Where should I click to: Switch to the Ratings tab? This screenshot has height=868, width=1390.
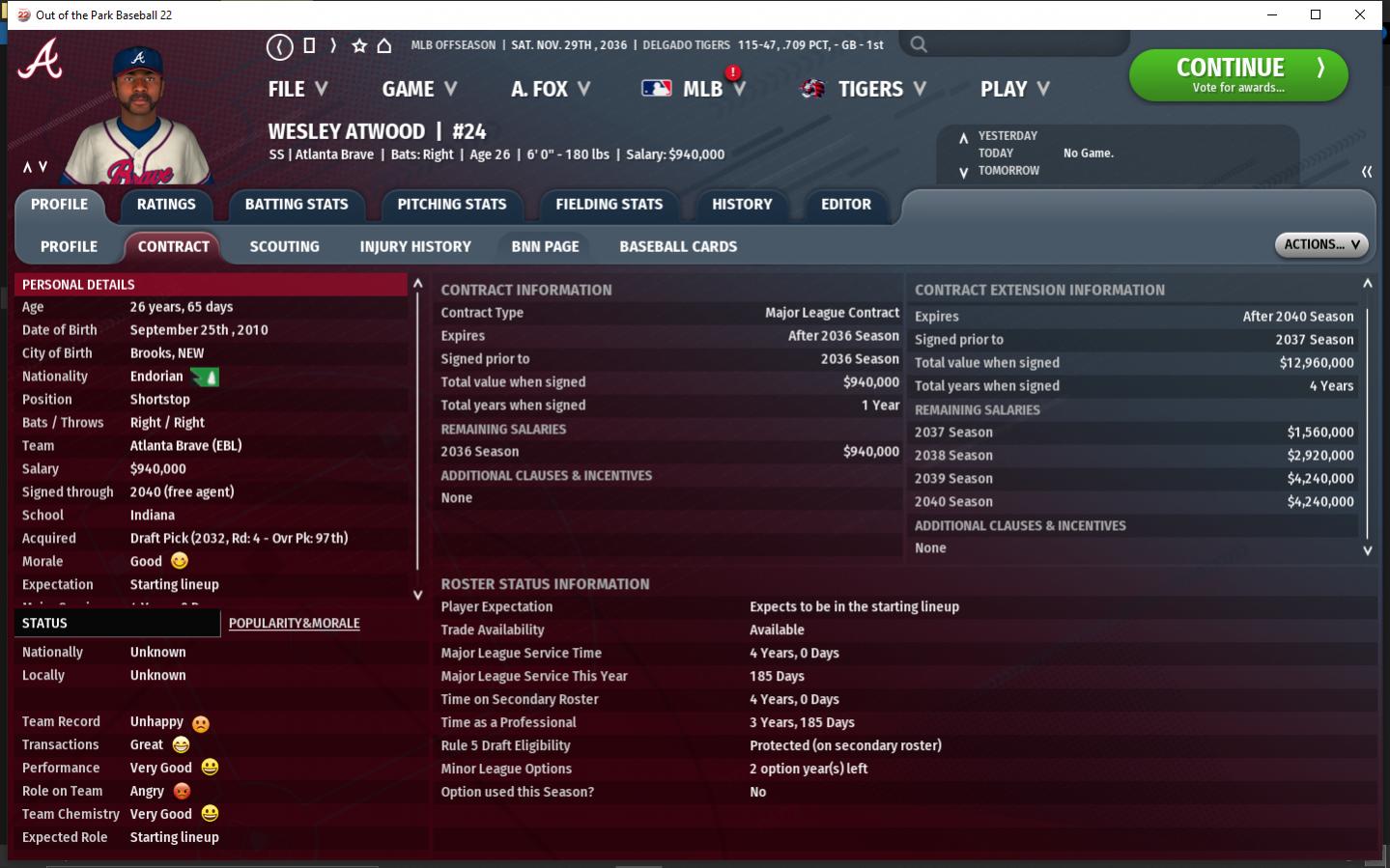[166, 205]
